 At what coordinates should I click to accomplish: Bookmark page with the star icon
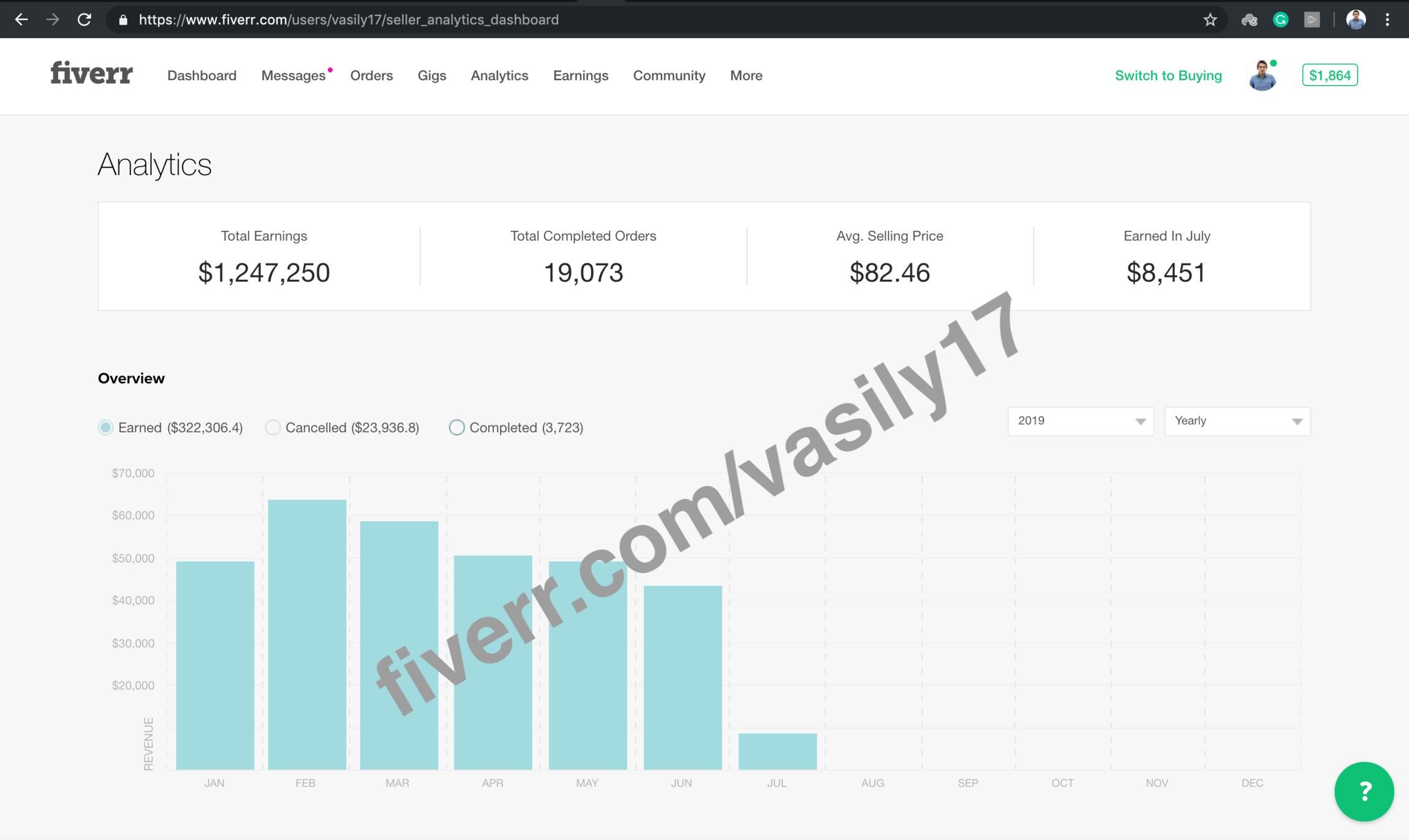click(x=1210, y=20)
